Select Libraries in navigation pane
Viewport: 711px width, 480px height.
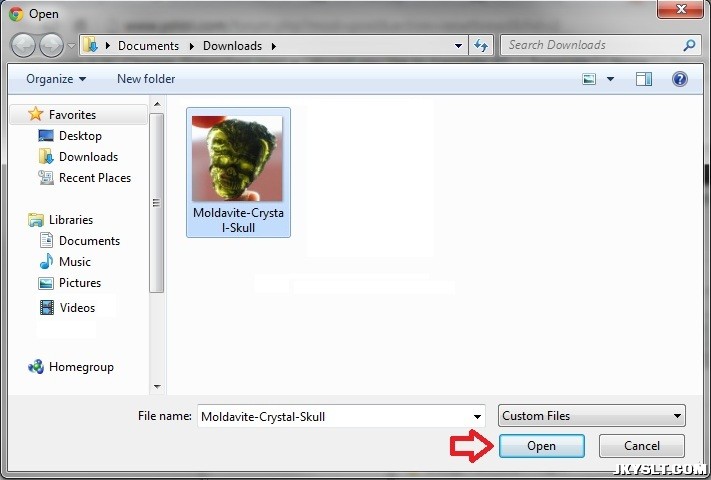[x=71, y=220]
